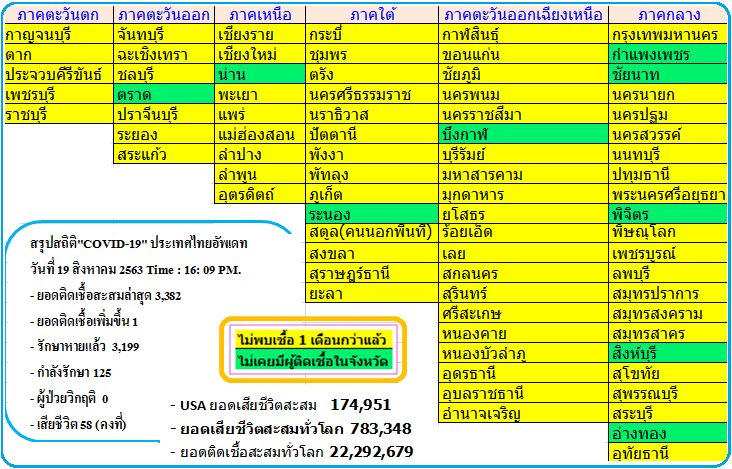Select the นครราชสีมา cell
The height and width of the screenshot is (469, 732).
pyautogui.click(x=523, y=114)
